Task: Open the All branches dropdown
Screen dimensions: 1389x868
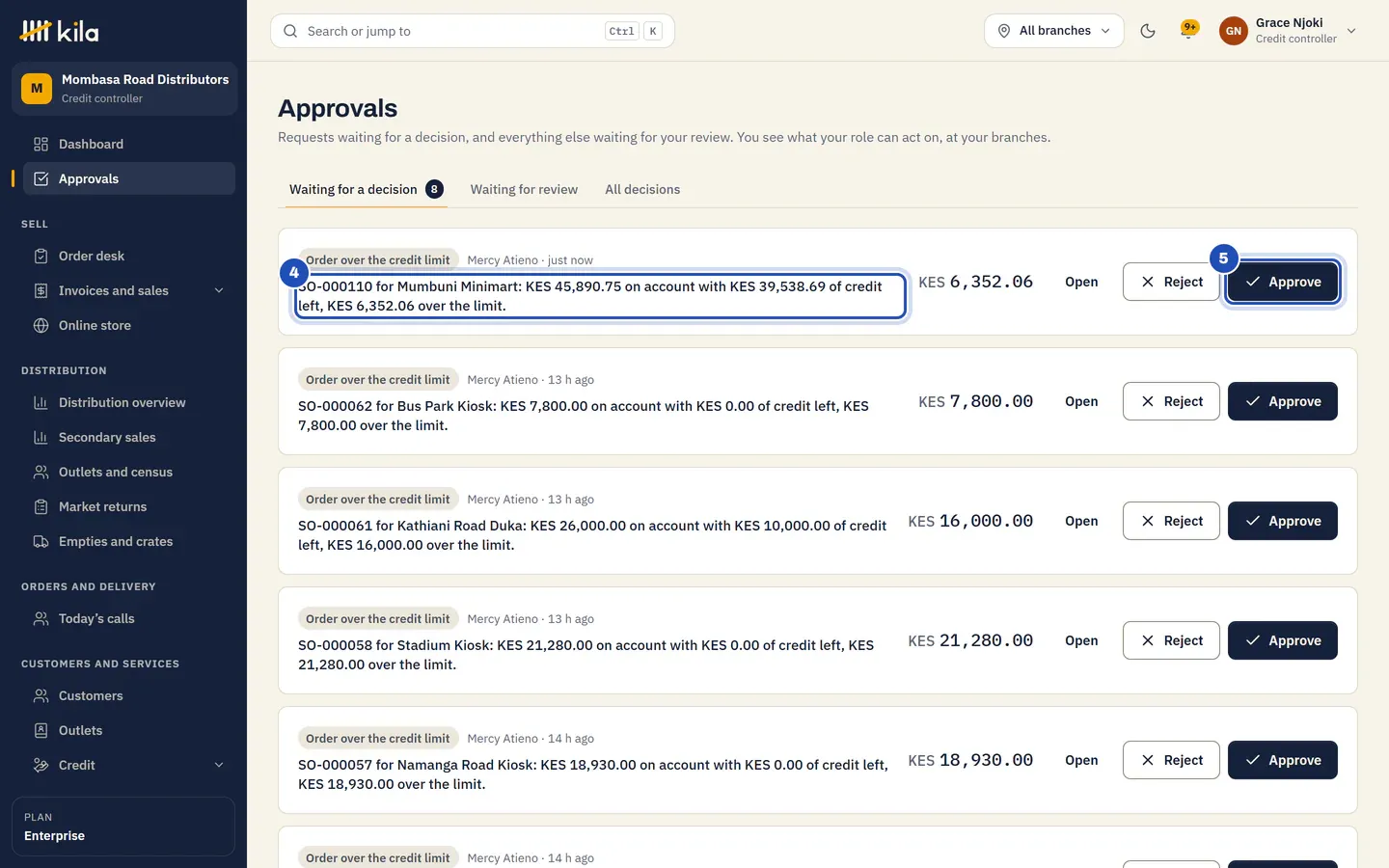Action: pos(1054,31)
